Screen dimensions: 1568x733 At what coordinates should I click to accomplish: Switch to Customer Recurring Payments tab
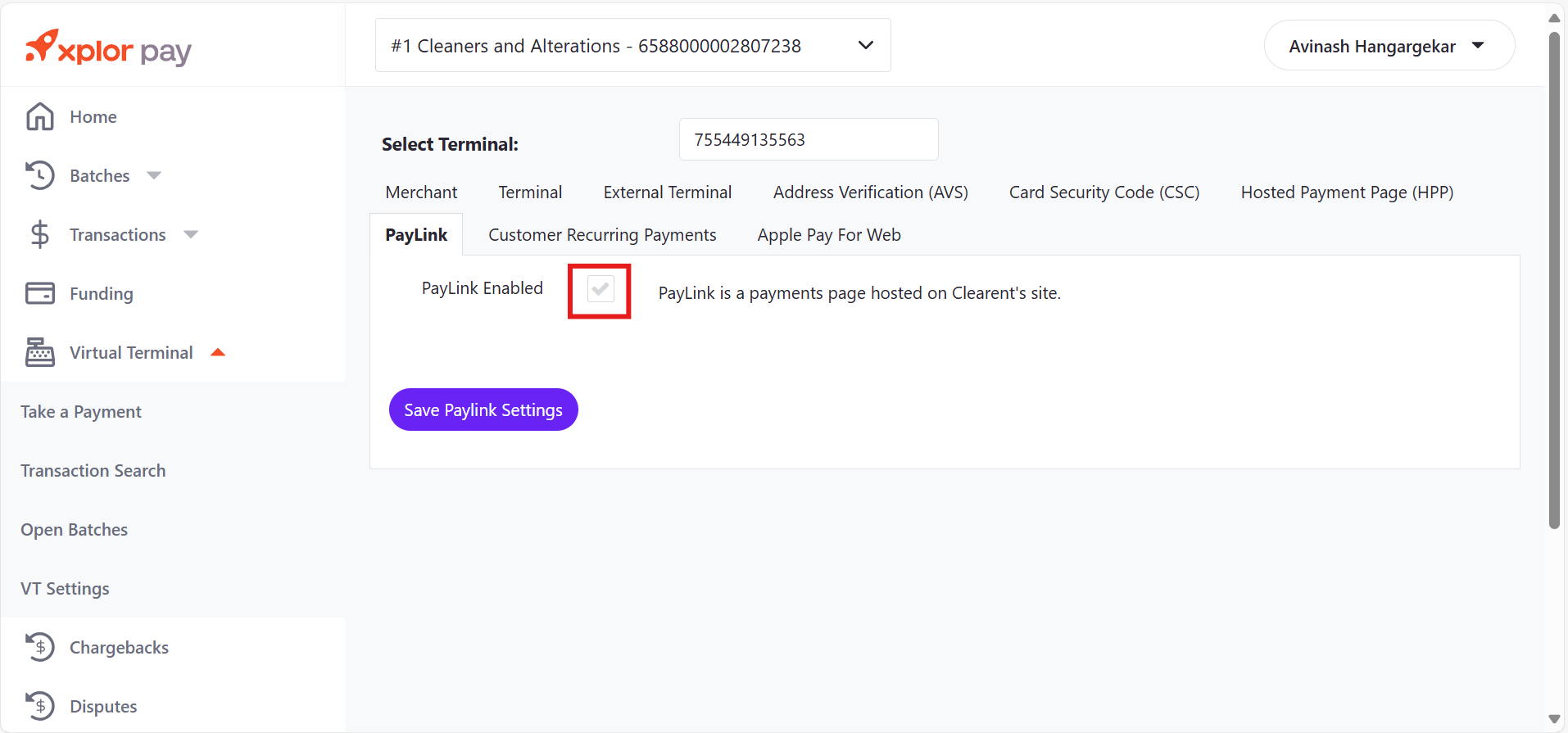[x=602, y=235]
